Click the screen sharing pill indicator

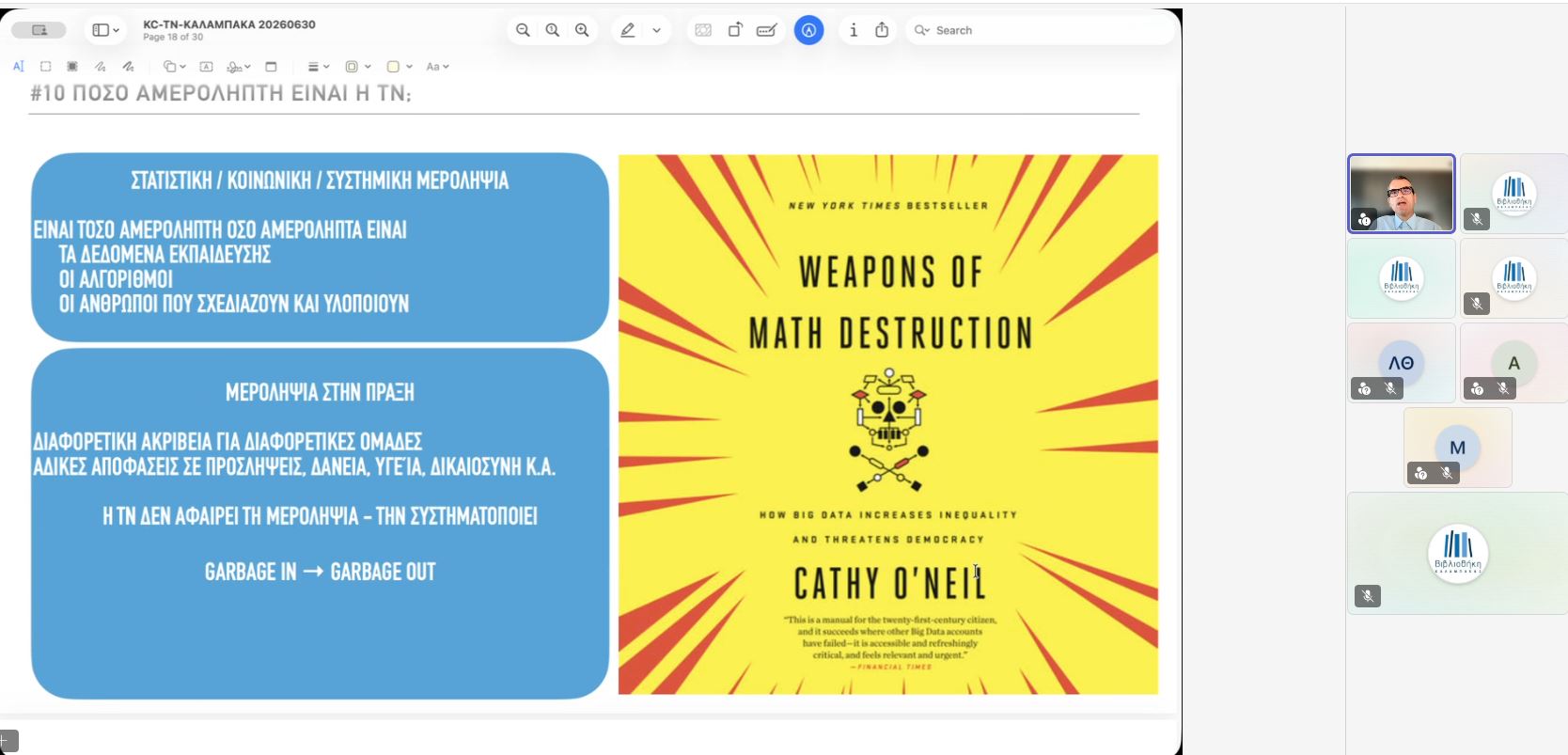tap(39, 30)
